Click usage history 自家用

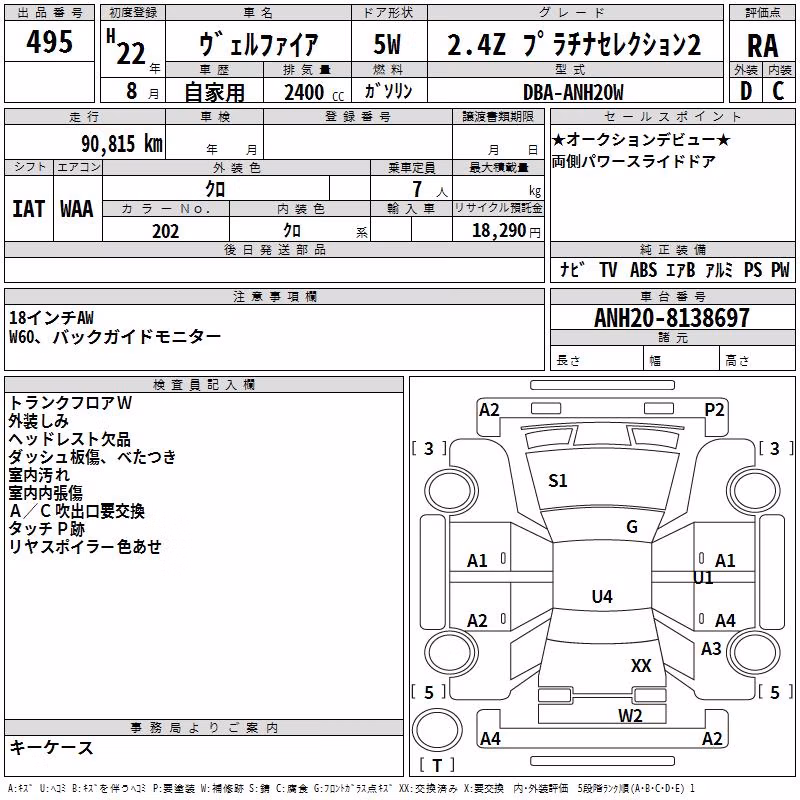click(x=214, y=92)
